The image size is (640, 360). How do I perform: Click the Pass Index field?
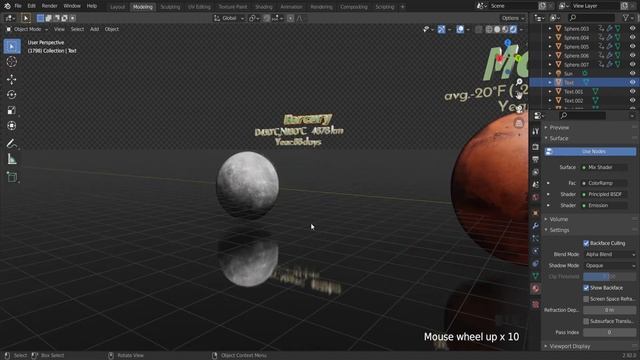tap(609, 332)
